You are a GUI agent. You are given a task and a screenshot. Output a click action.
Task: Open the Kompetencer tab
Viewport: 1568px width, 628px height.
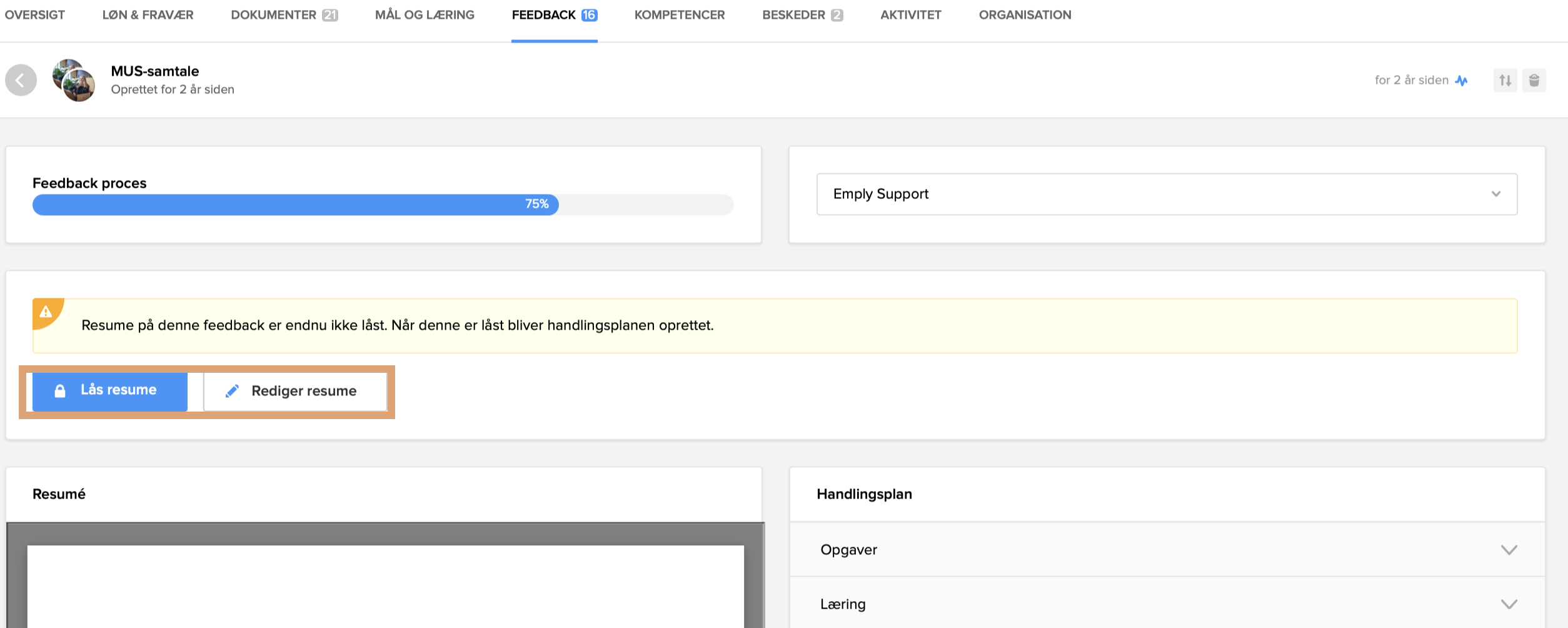[x=680, y=15]
